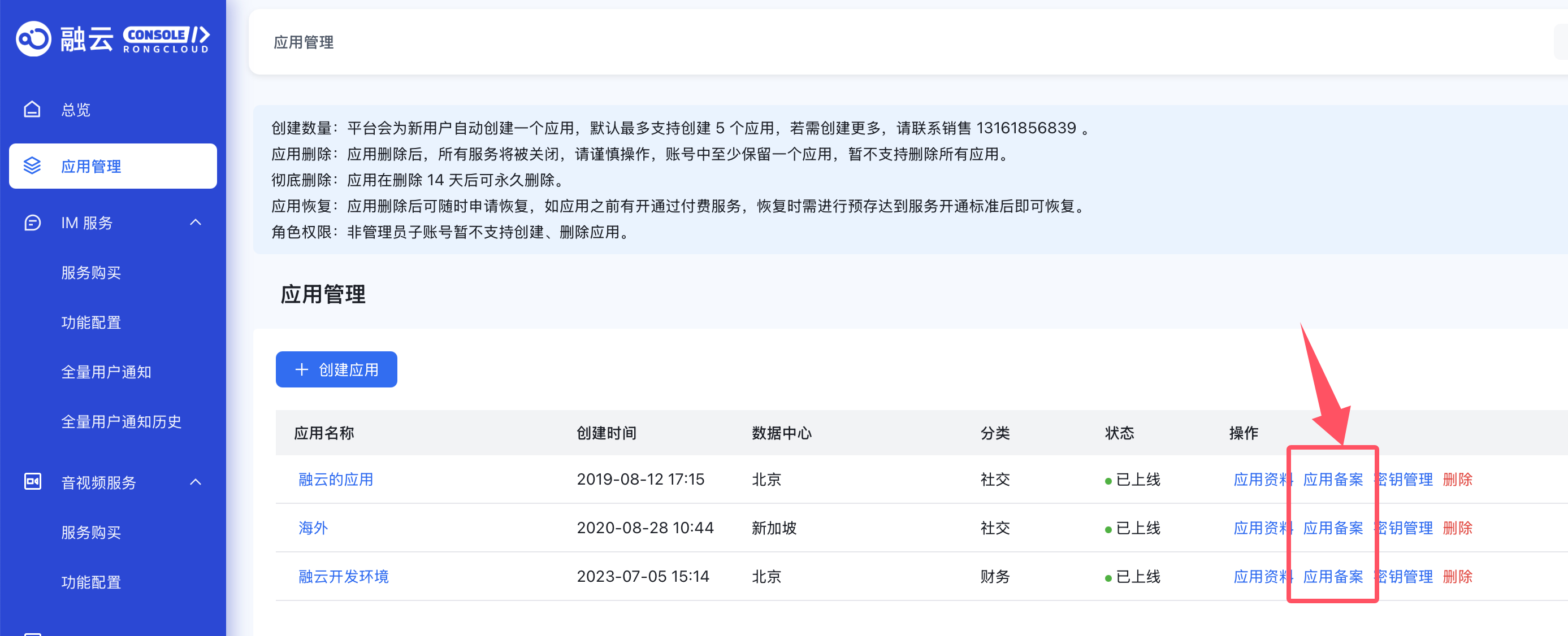This screenshot has width=1568, height=636.
Task: Open the 融云的应用 app link
Action: click(335, 480)
